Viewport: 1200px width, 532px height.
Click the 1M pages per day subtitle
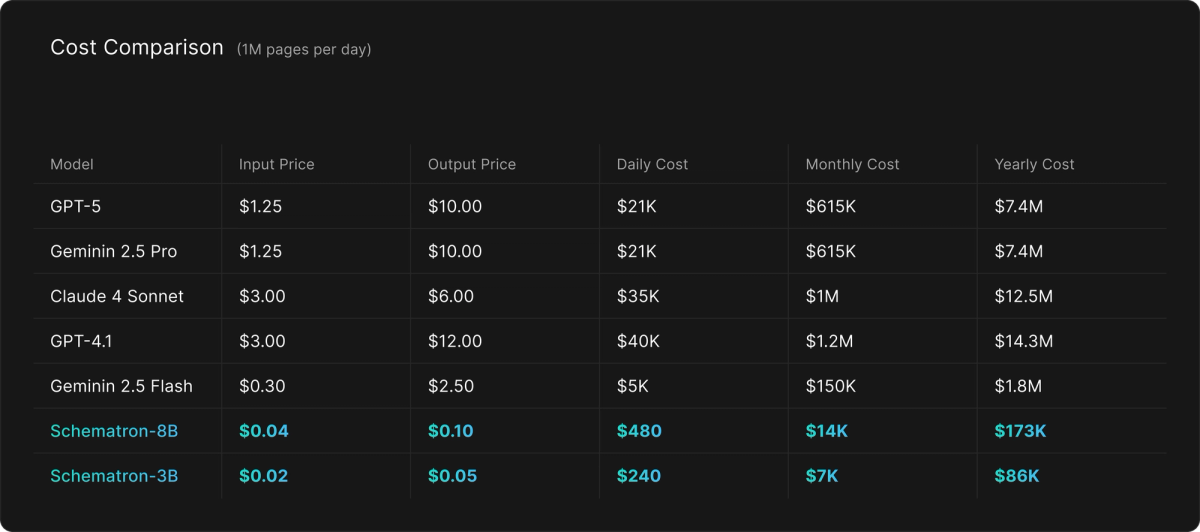coord(304,50)
